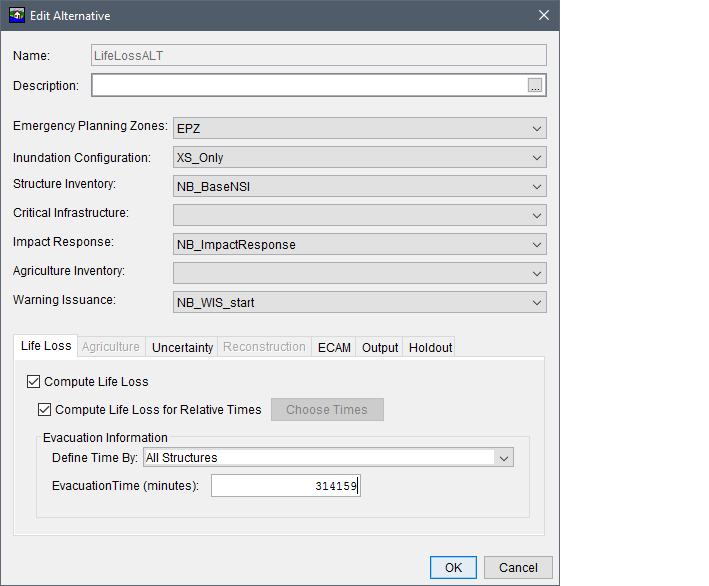Viewport: 709px width, 586px height.
Task: Open the Holdout tab
Action: 430,347
